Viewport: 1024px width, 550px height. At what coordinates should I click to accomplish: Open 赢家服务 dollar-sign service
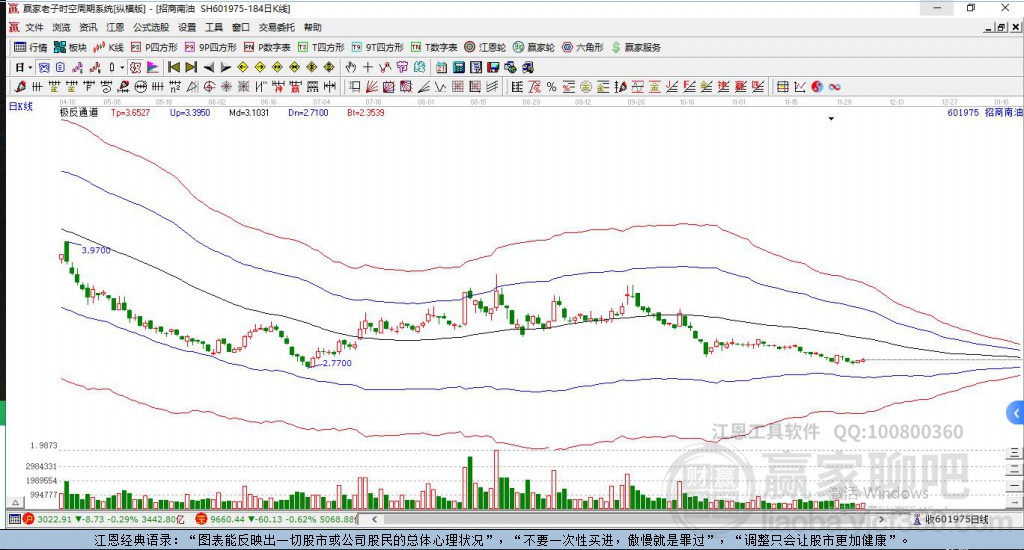(x=636, y=47)
